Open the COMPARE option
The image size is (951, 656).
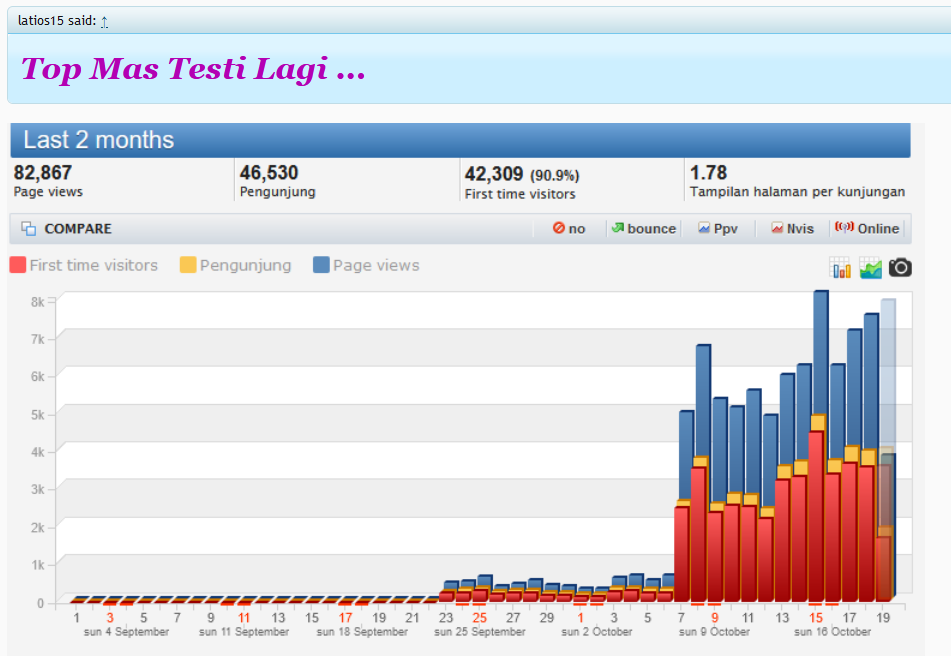click(67, 229)
